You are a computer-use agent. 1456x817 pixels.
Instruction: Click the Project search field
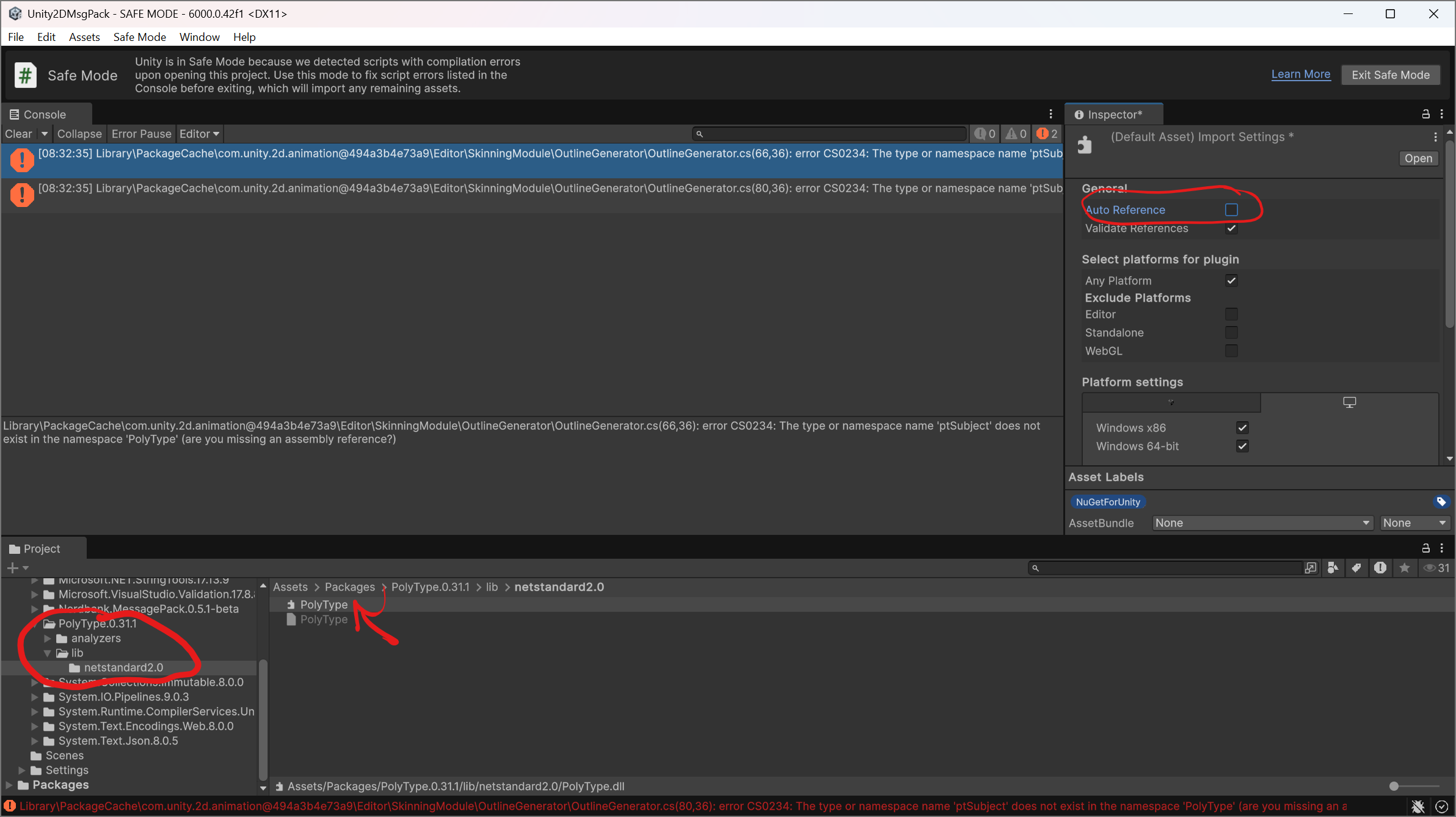tap(1165, 568)
